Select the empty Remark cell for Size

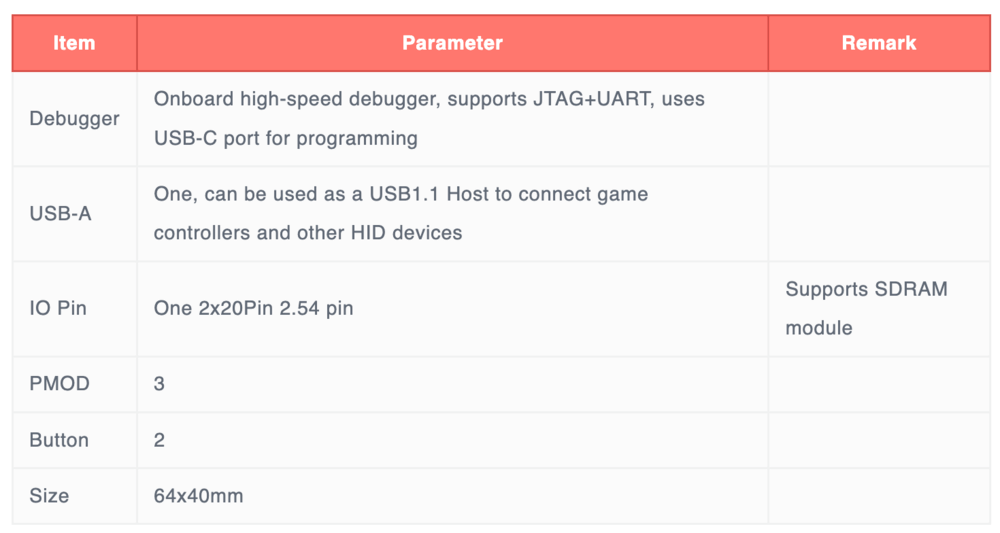tap(878, 496)
